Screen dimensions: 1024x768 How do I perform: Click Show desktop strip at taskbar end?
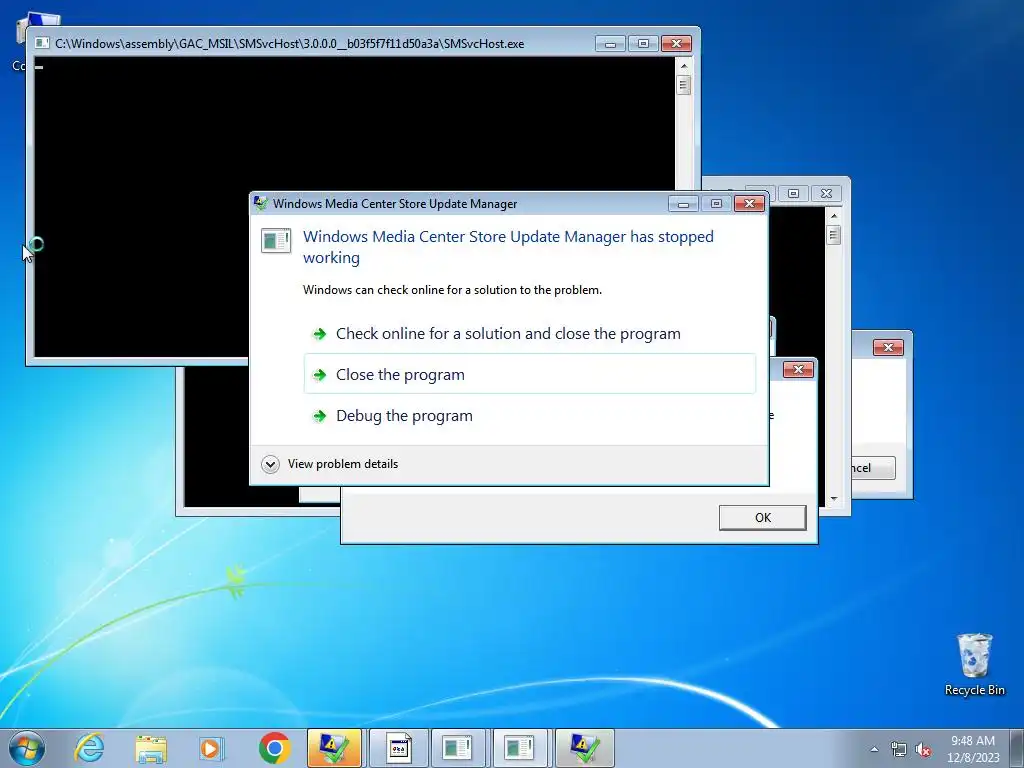1017,748
